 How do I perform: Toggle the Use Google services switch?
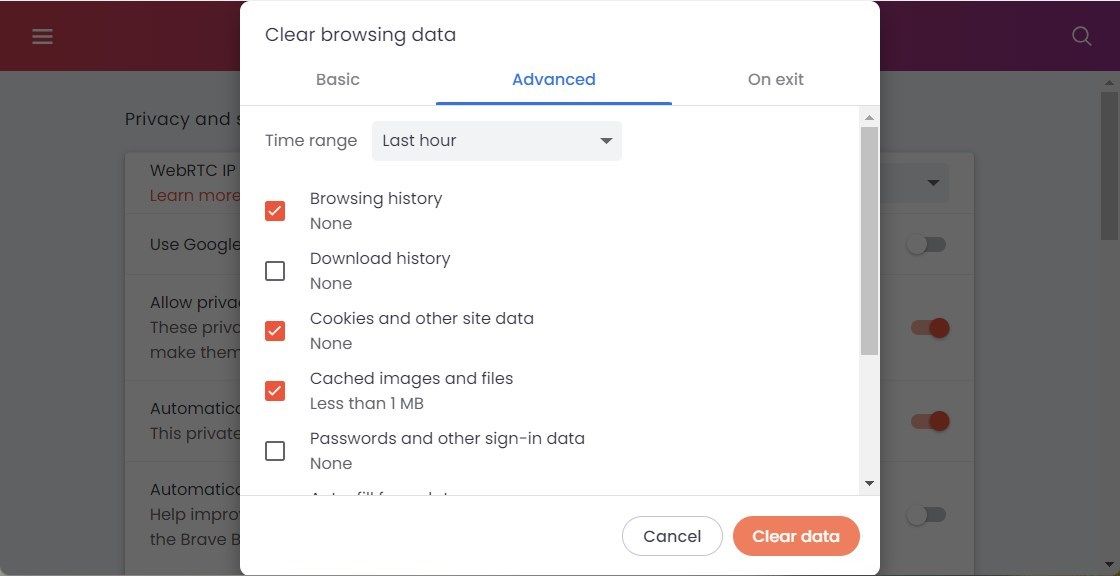(926, 244)
